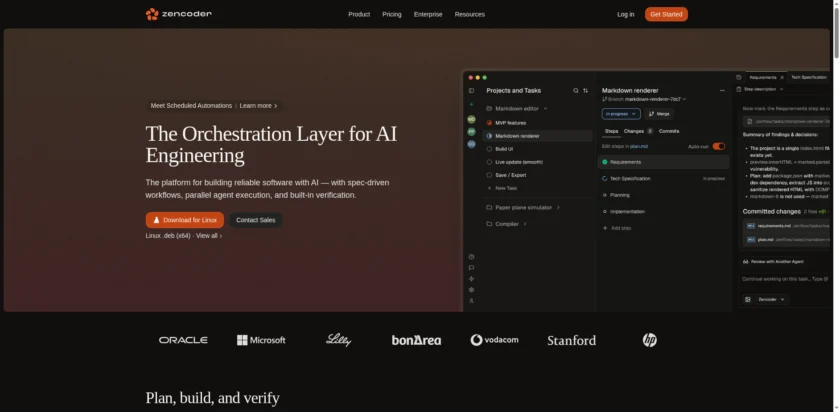Click the search icon in Projects and Tasks
This screenshot has width=840, height=412.
click(x=576, y=91)
